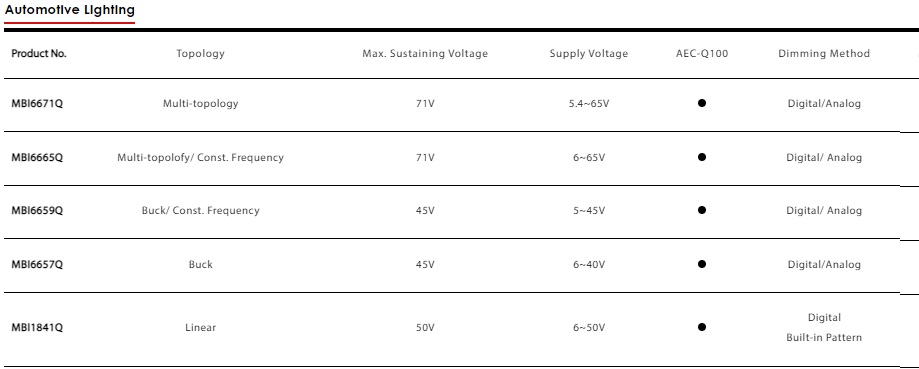Click the Dimming Method column header
919x369 pixels.
[x=824, y=53]
